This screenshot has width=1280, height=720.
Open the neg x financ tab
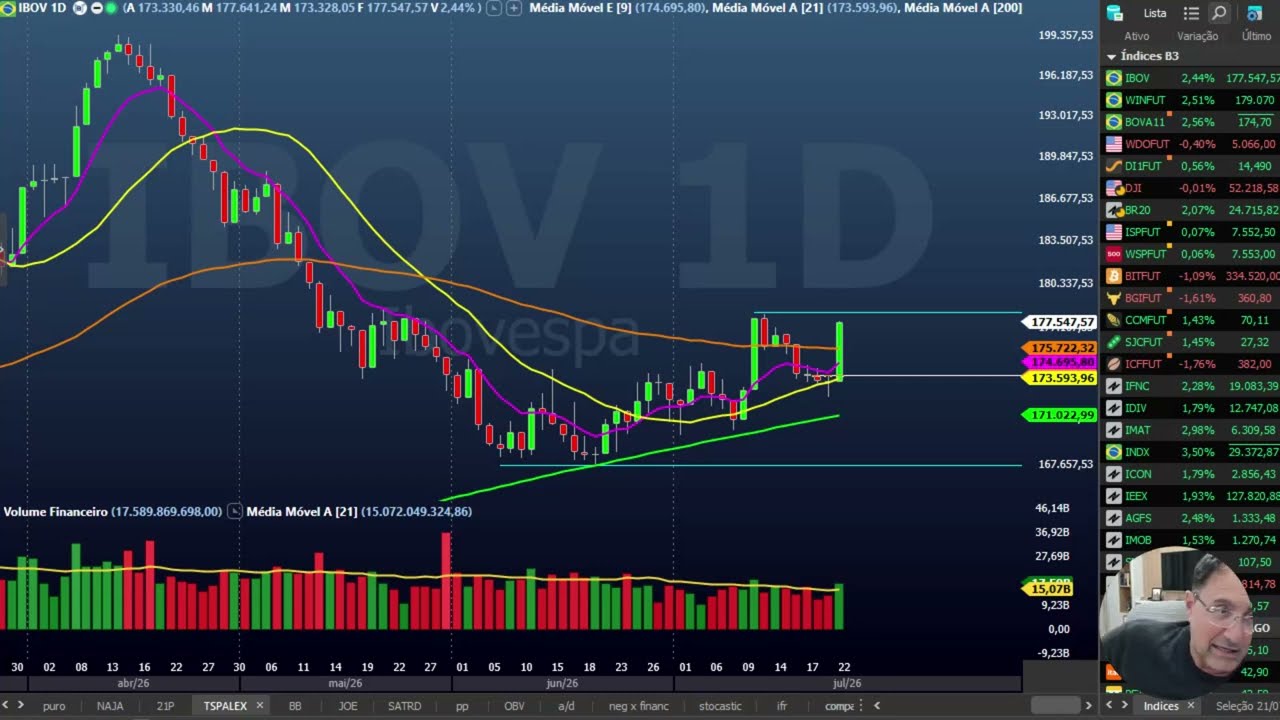(x=638, y=706)
